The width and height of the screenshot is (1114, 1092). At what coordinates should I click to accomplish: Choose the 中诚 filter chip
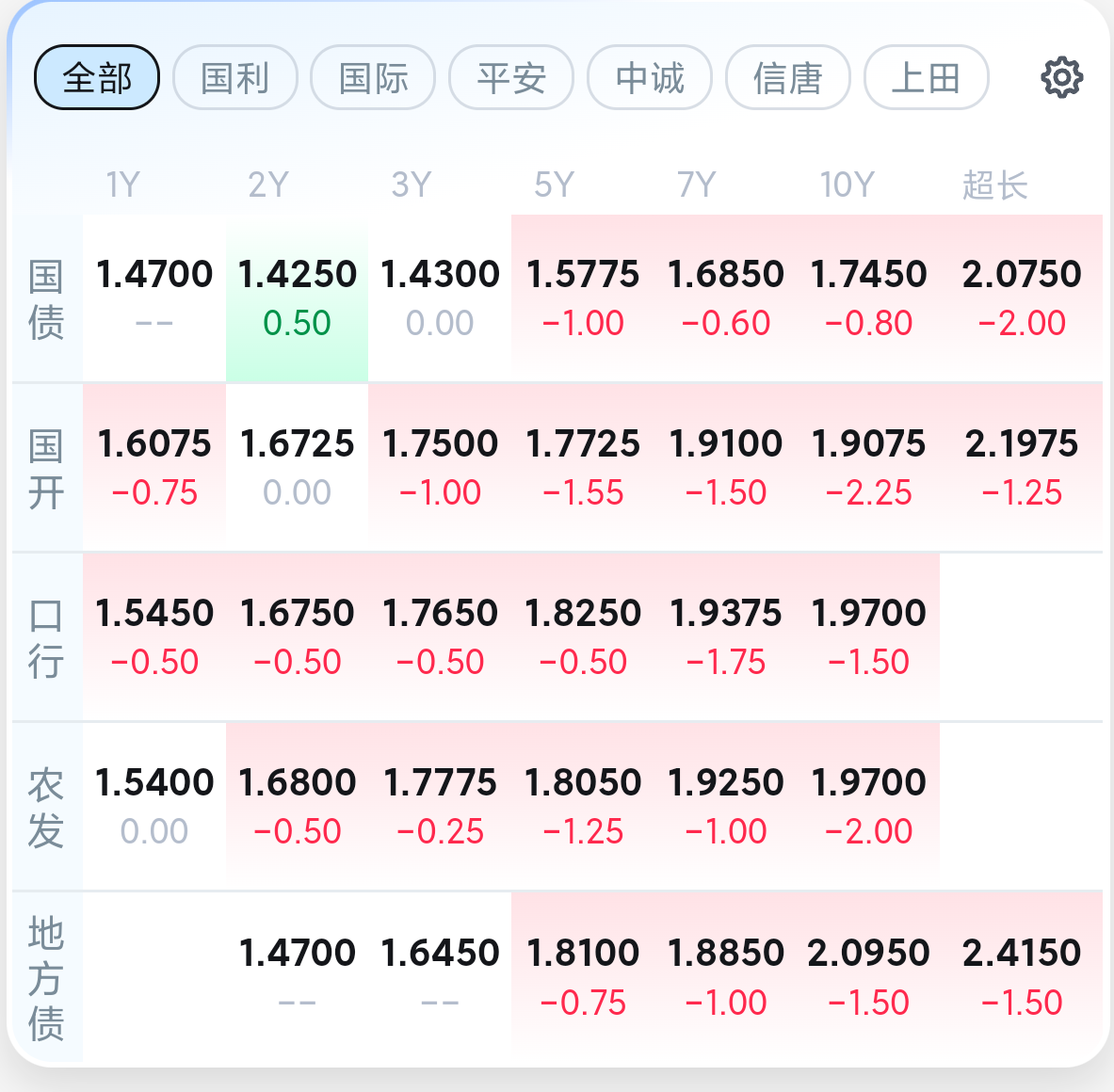(650, 77)
